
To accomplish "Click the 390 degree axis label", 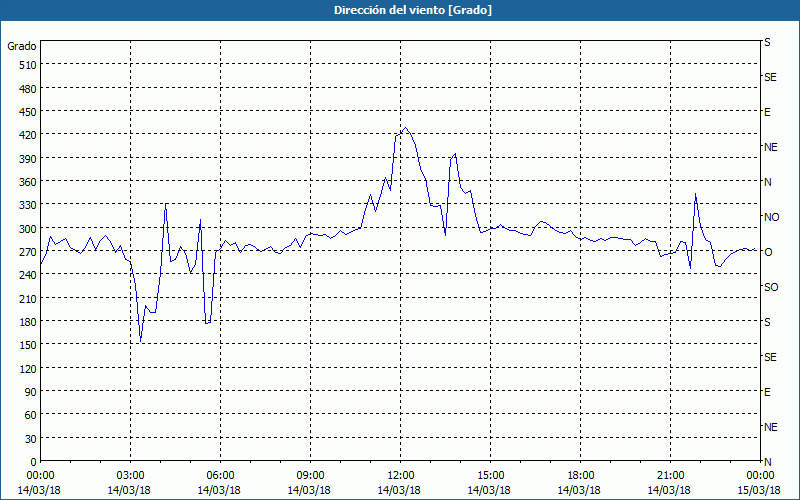I will [28, 159].
